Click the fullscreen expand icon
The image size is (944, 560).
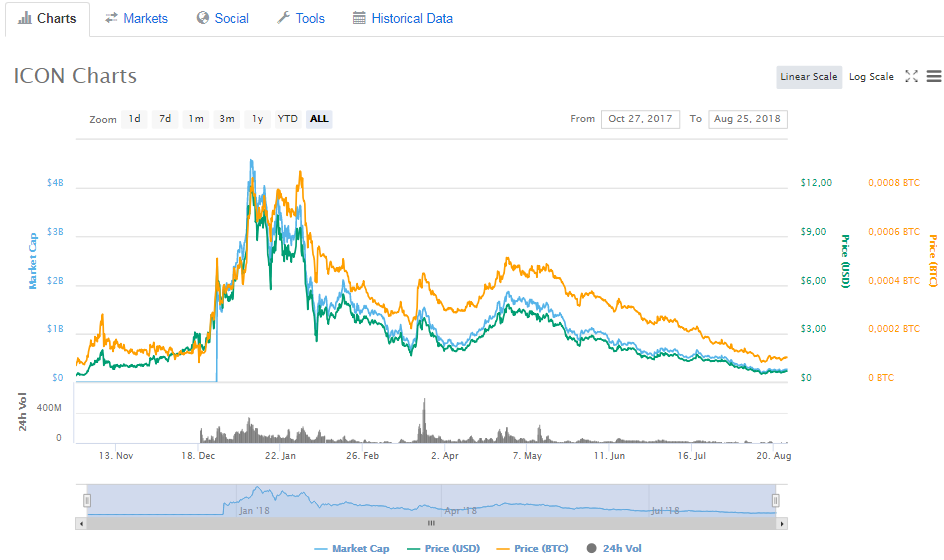tap(911, 76)
